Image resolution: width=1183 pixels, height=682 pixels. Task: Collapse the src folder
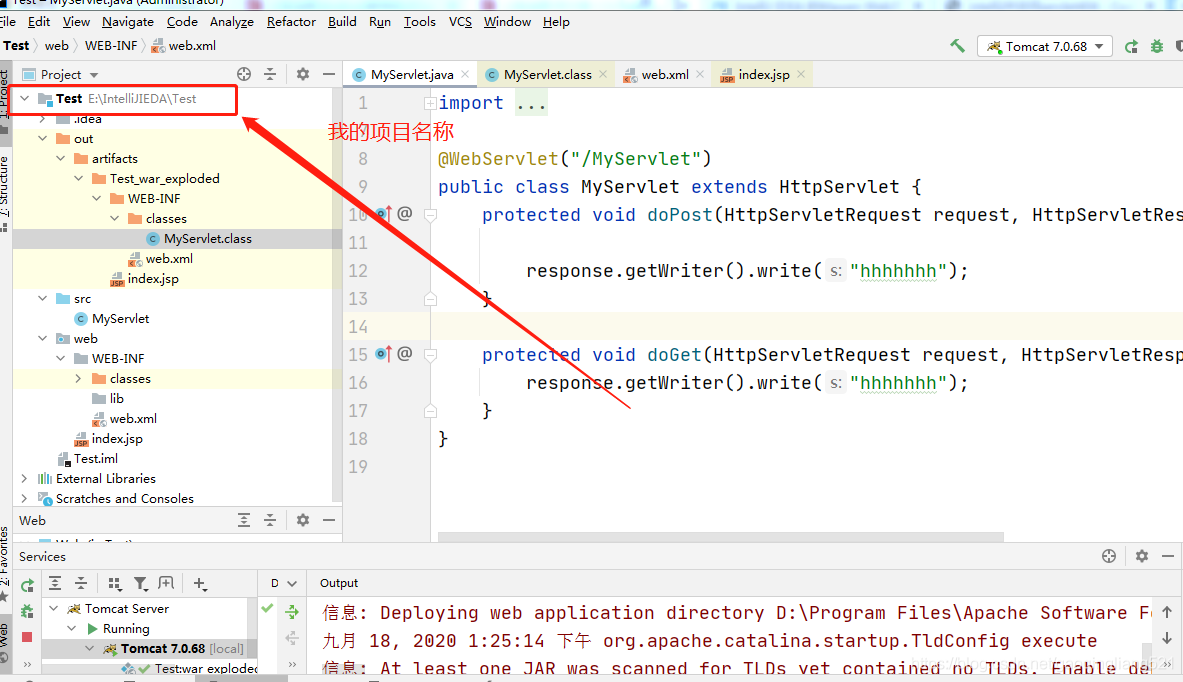click(43, 299)
